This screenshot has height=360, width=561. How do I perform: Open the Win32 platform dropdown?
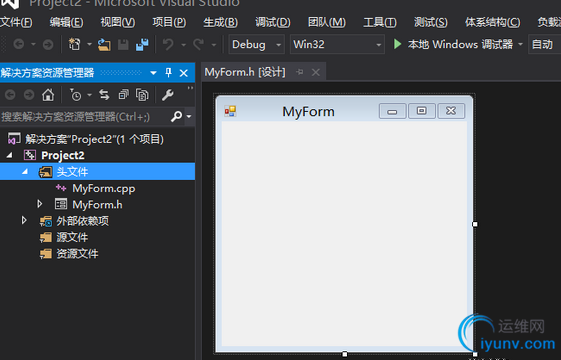pos(379,45)
